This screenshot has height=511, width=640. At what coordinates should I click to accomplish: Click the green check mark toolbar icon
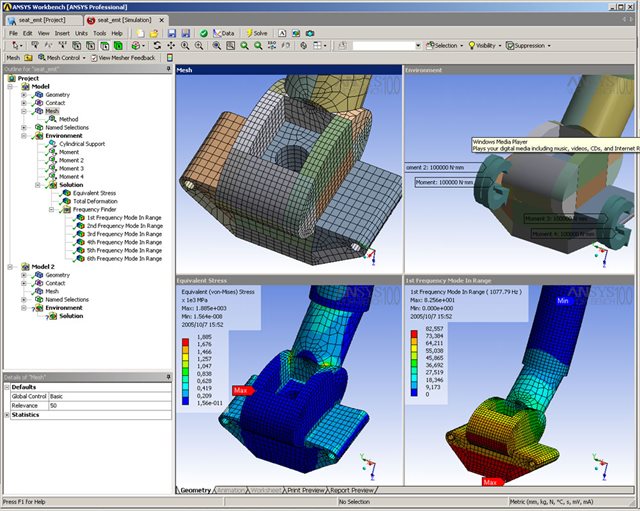click(x=204, y=33)
